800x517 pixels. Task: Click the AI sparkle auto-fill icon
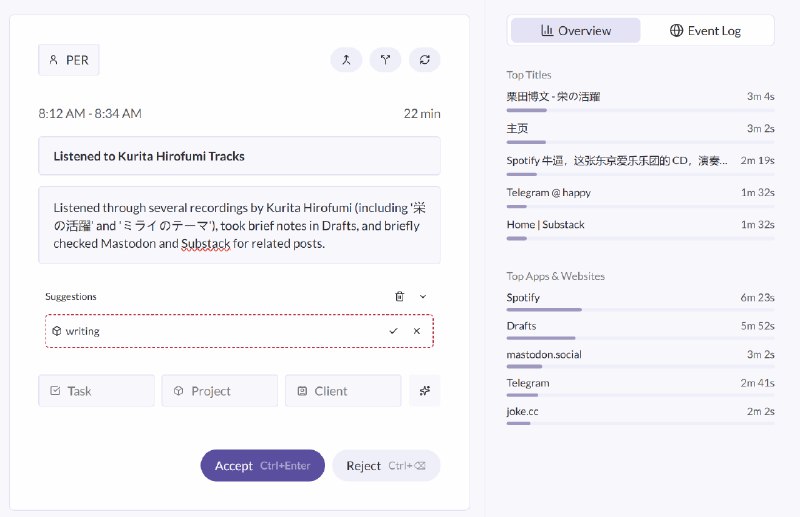tap(424, 391)
